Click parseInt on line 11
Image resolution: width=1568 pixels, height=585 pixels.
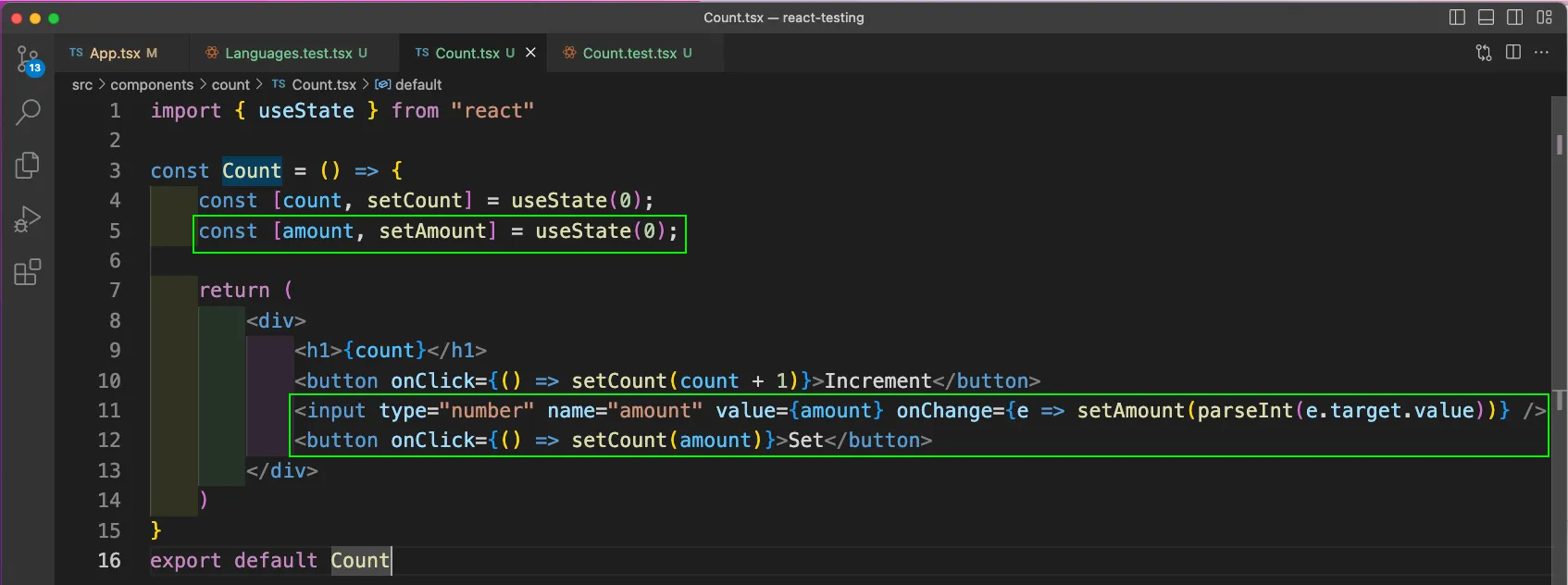(x=1245, y=410)
